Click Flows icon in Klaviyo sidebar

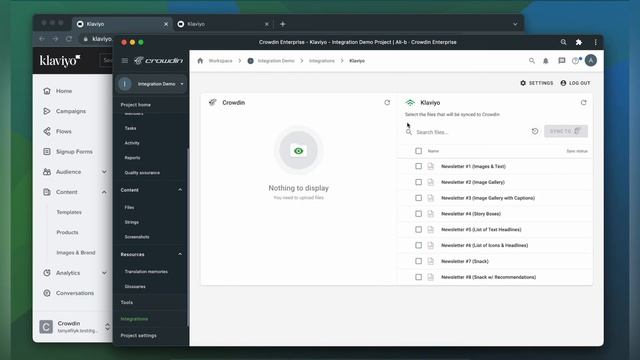[47, 131]
